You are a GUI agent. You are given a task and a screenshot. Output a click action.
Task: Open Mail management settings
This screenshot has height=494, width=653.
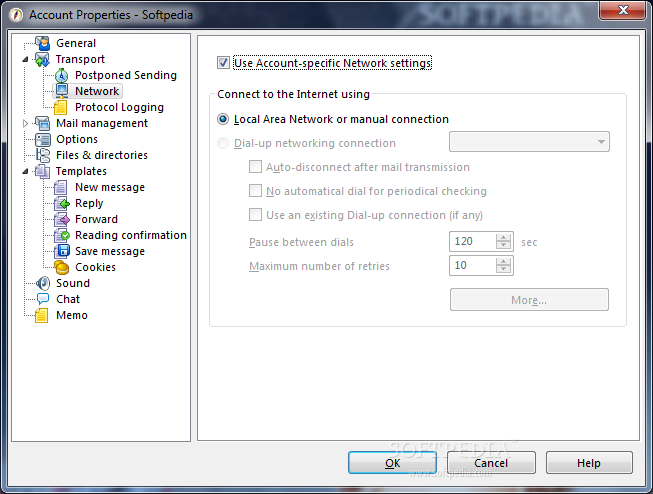point(102,123)
